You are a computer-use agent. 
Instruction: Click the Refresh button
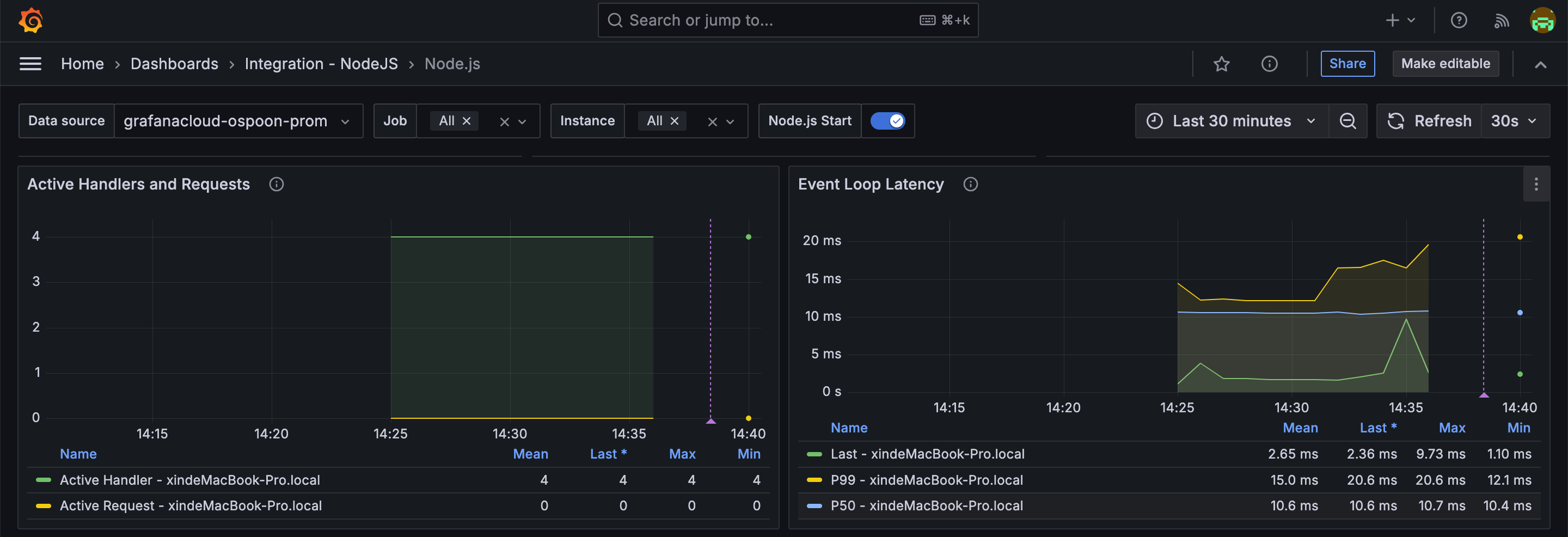pos(1429,120)
